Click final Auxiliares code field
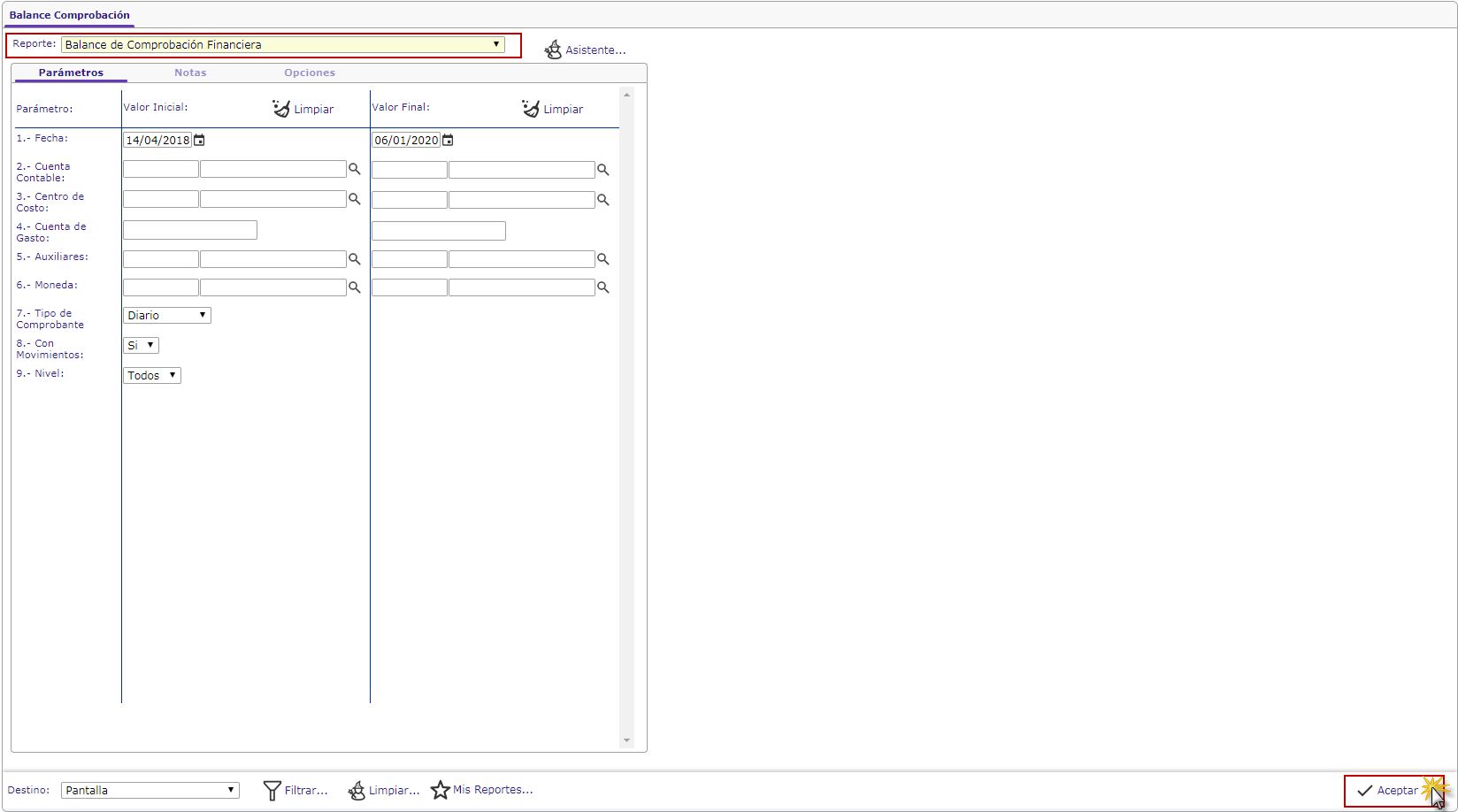This screenshot has height=812, width=1458. pyautogui.click(x=410, y=259)
